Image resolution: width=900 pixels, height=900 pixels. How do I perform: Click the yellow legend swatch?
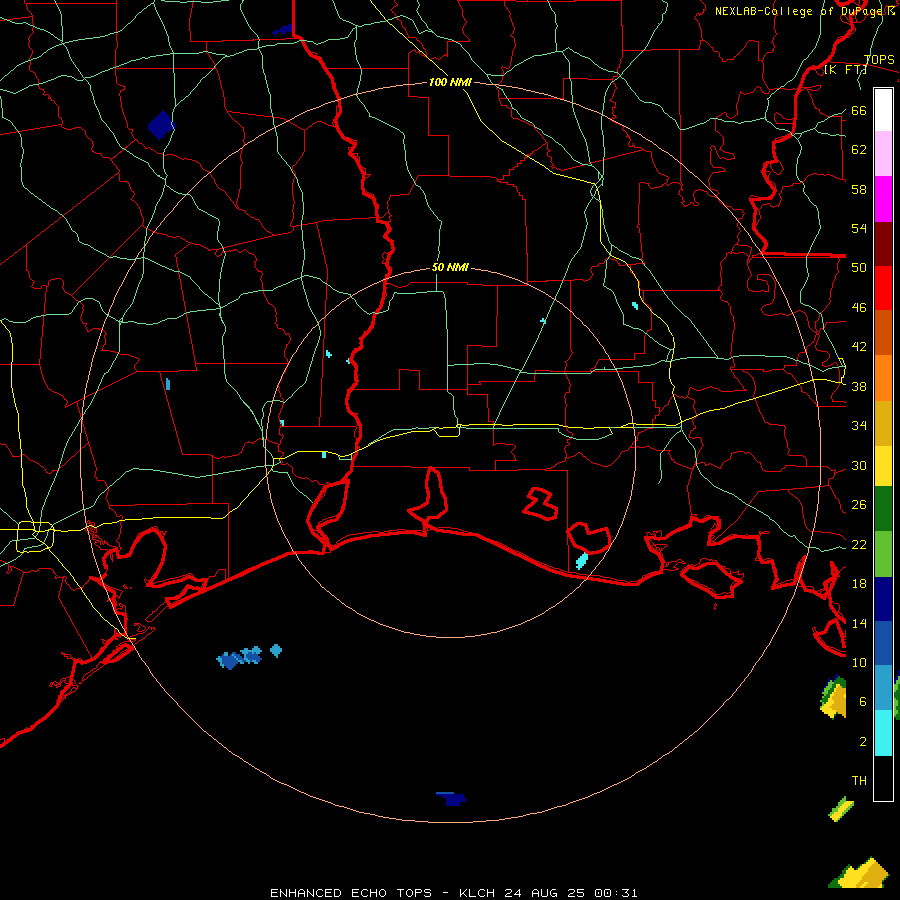point(883,466)
